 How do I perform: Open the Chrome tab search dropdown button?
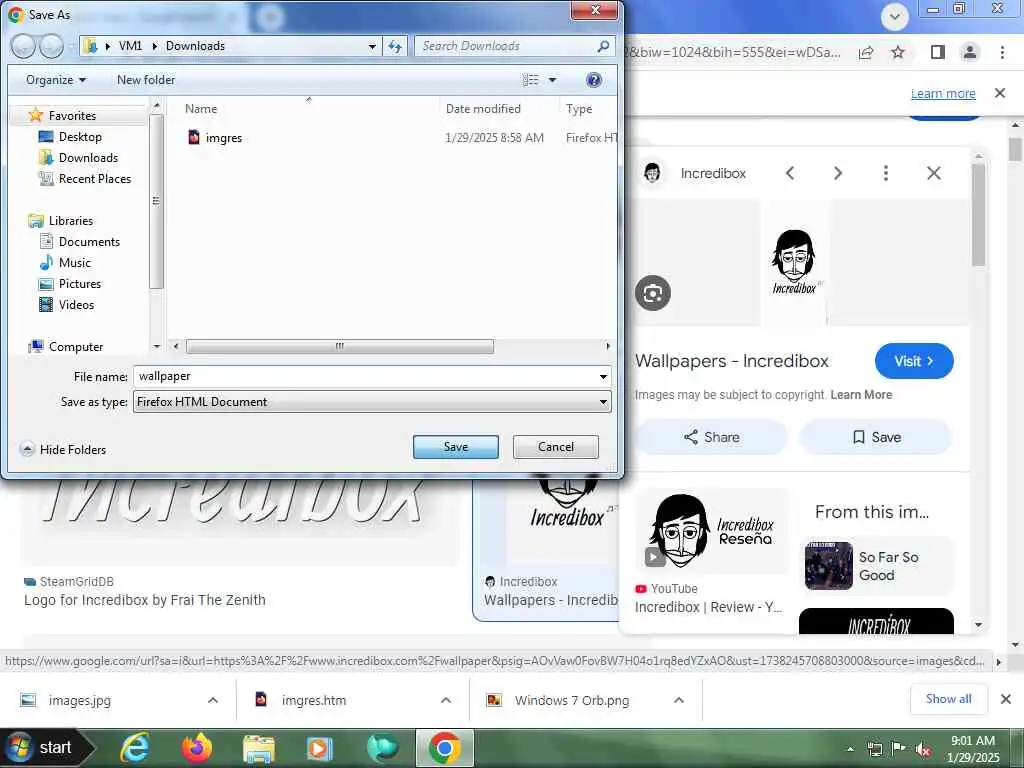click(x=895, y=16)
